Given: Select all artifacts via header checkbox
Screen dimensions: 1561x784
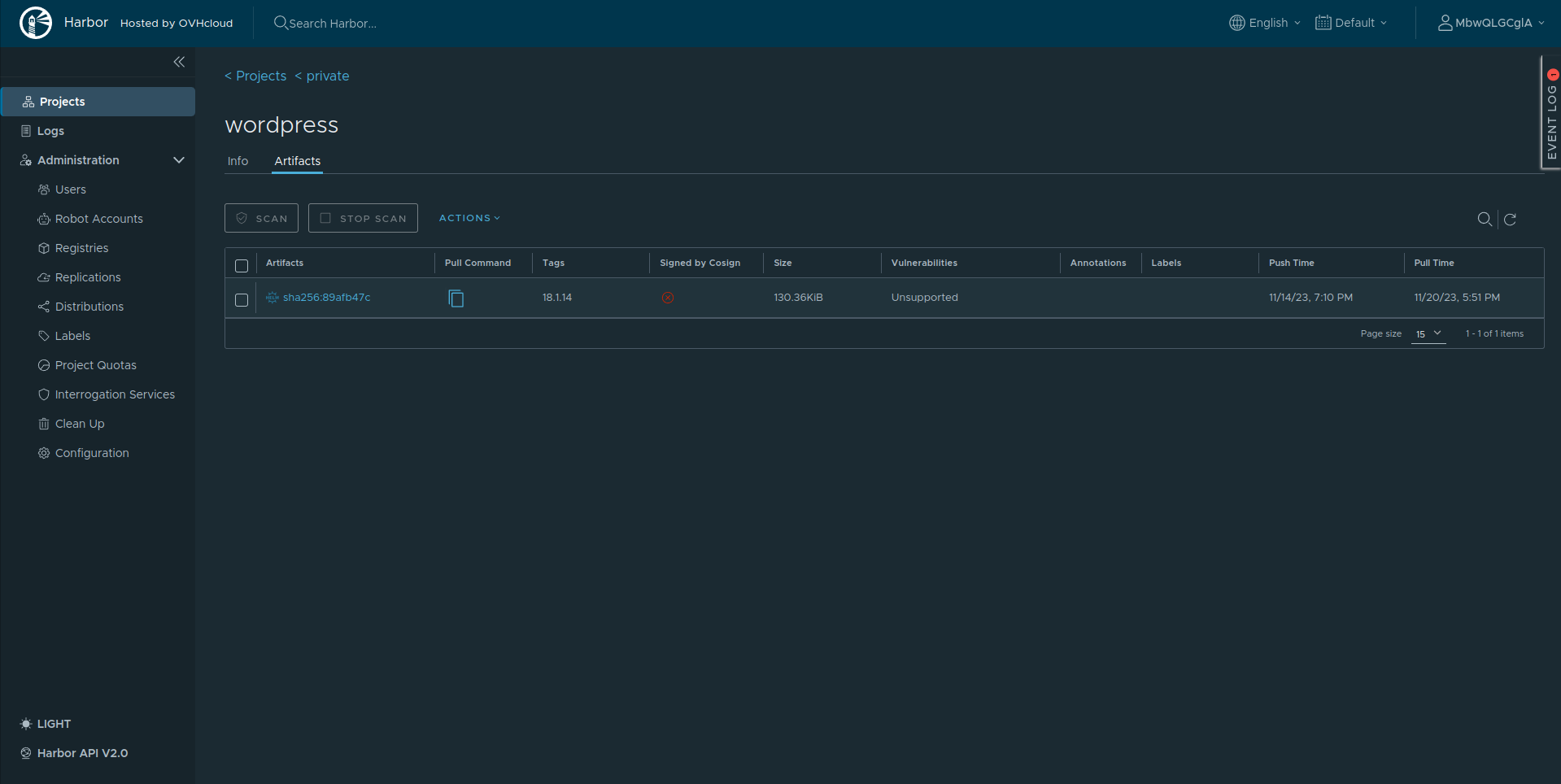Looking at the screenshot, I should point(241,265).
